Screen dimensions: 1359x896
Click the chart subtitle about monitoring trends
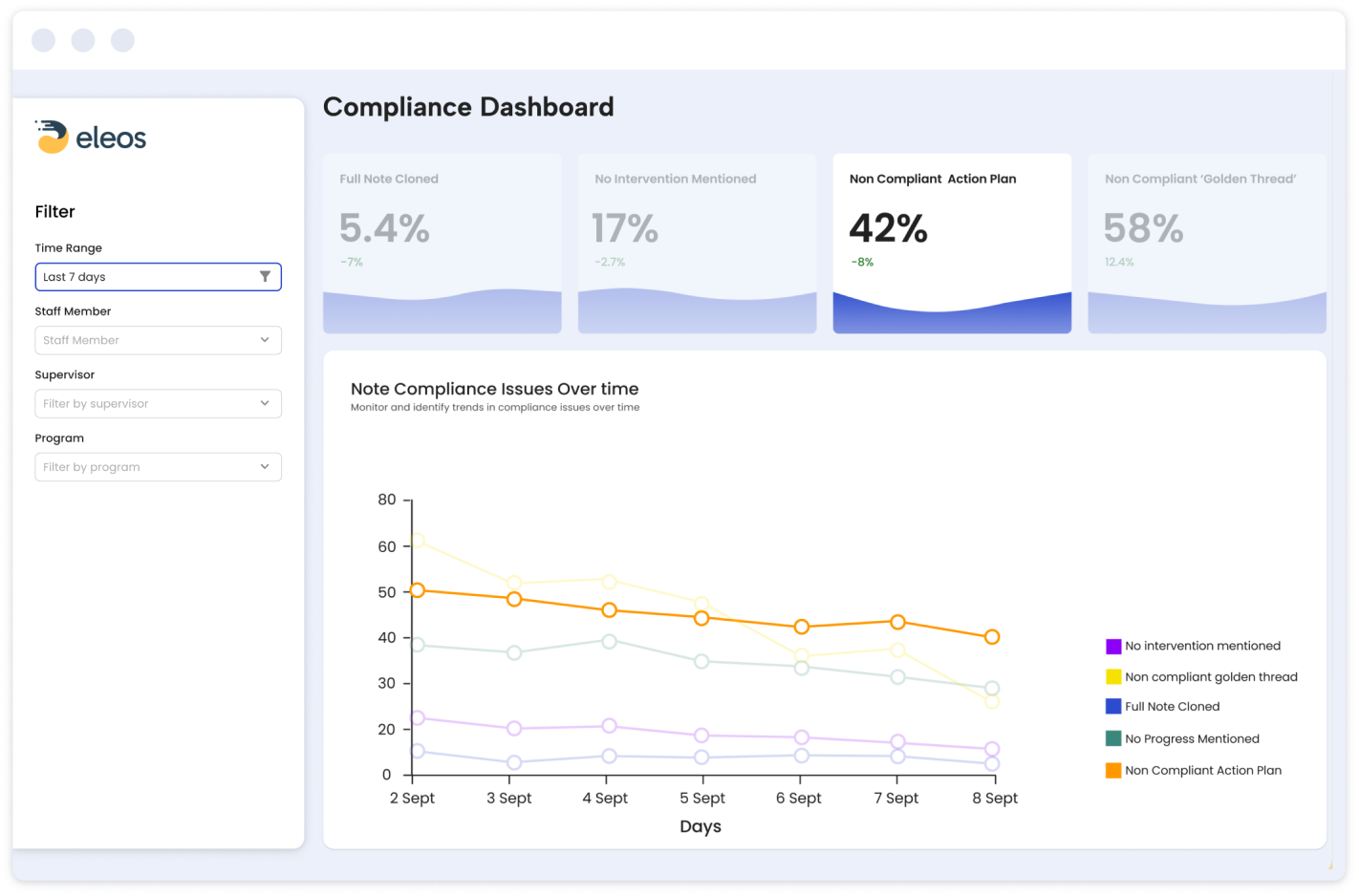[495, 408]
